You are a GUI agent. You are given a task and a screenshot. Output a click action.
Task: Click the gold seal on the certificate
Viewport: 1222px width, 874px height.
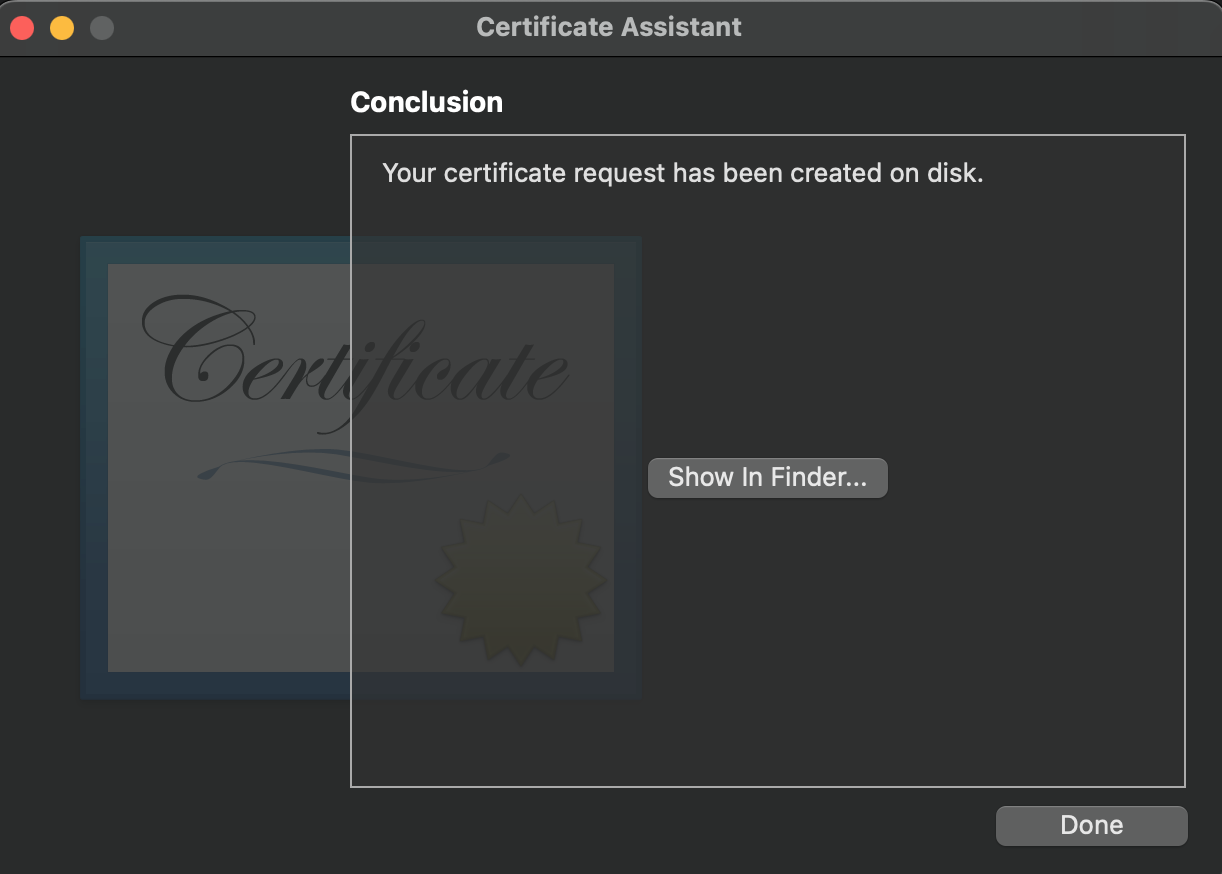(x=520, y=580)
